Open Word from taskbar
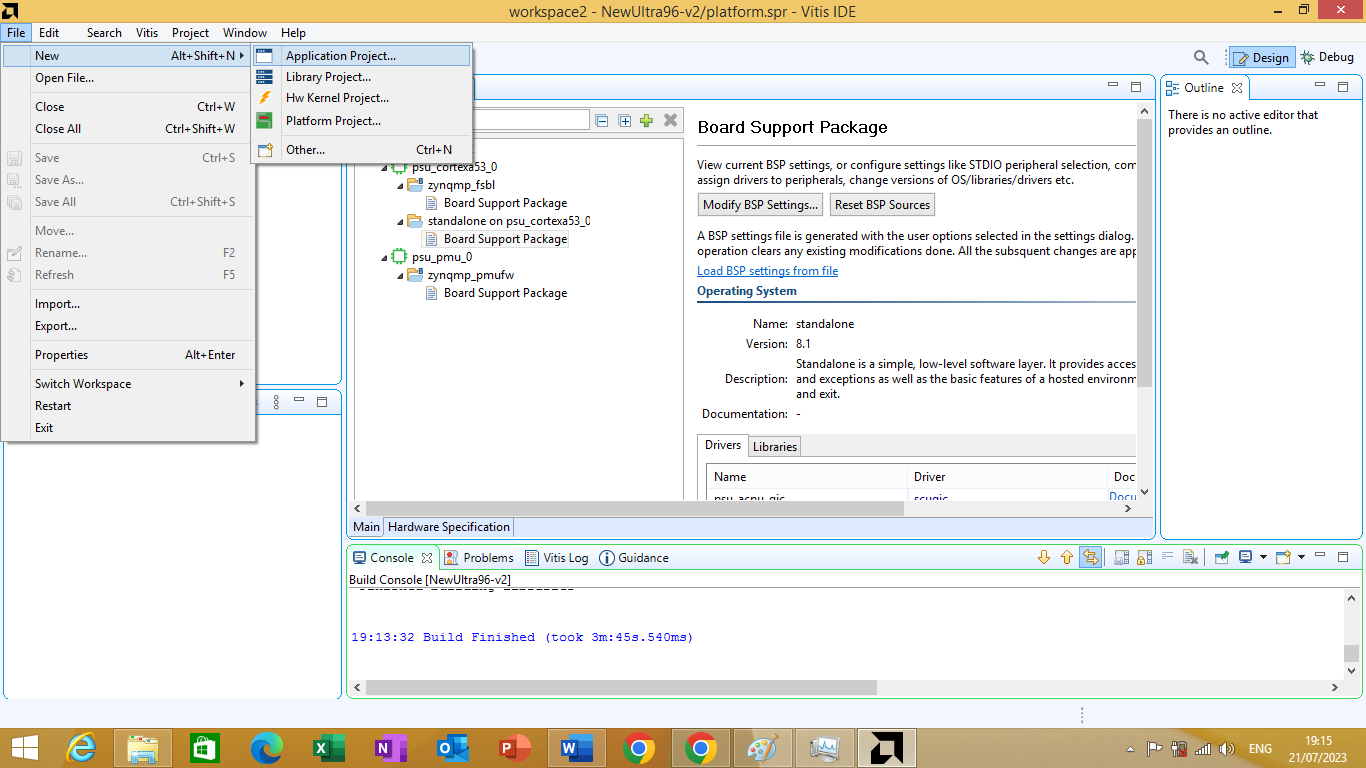Image resolution: width=1366 pixels, height=768 pixels. pos(577,748)
